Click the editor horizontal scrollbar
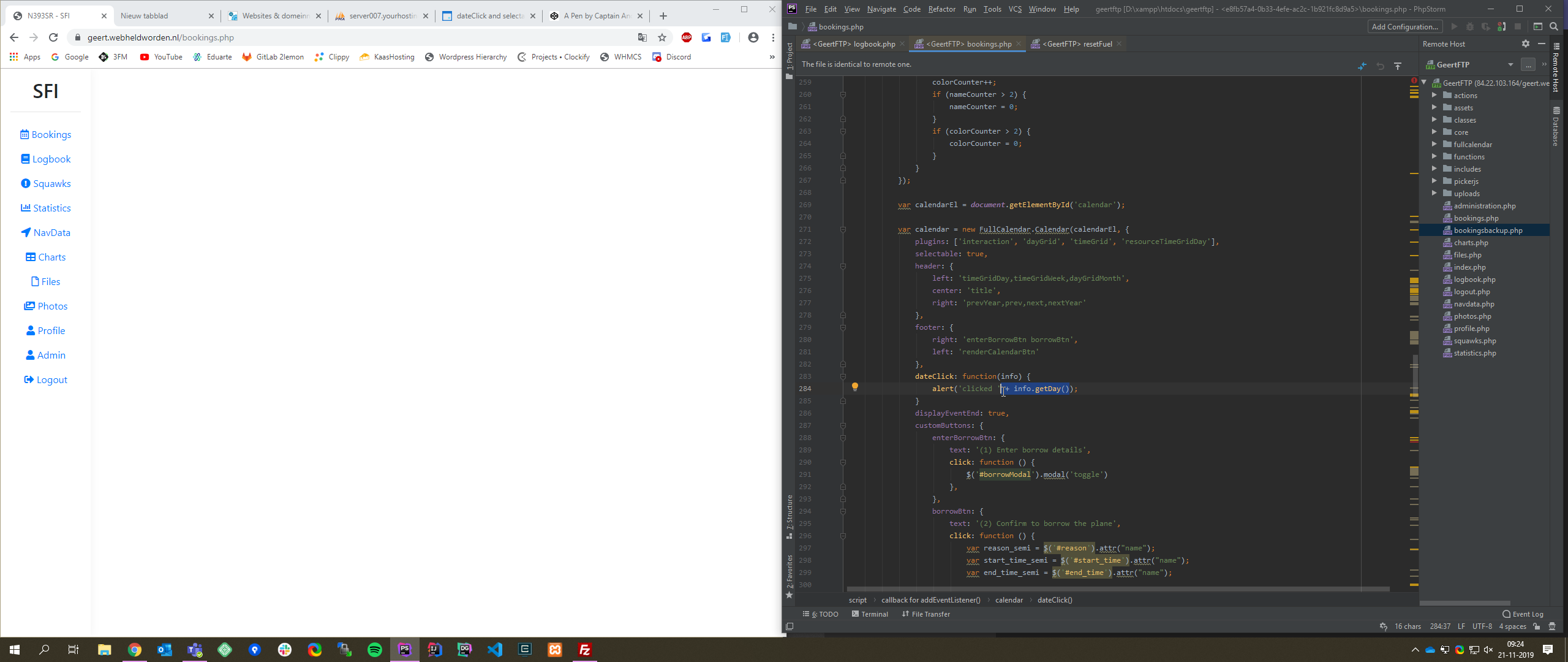 coord(1117,589)
